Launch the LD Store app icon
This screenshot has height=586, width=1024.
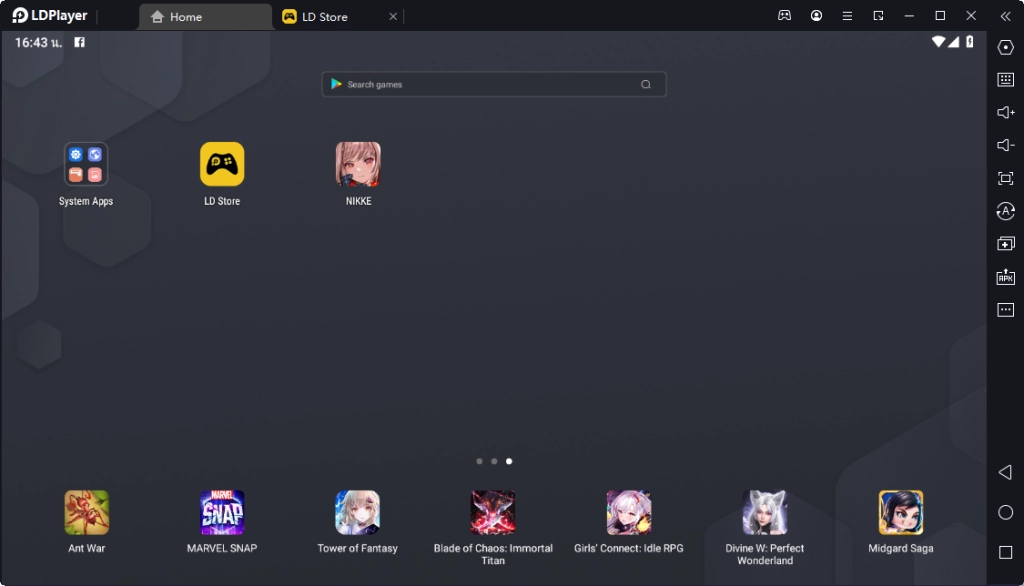(x=222, y=164)
